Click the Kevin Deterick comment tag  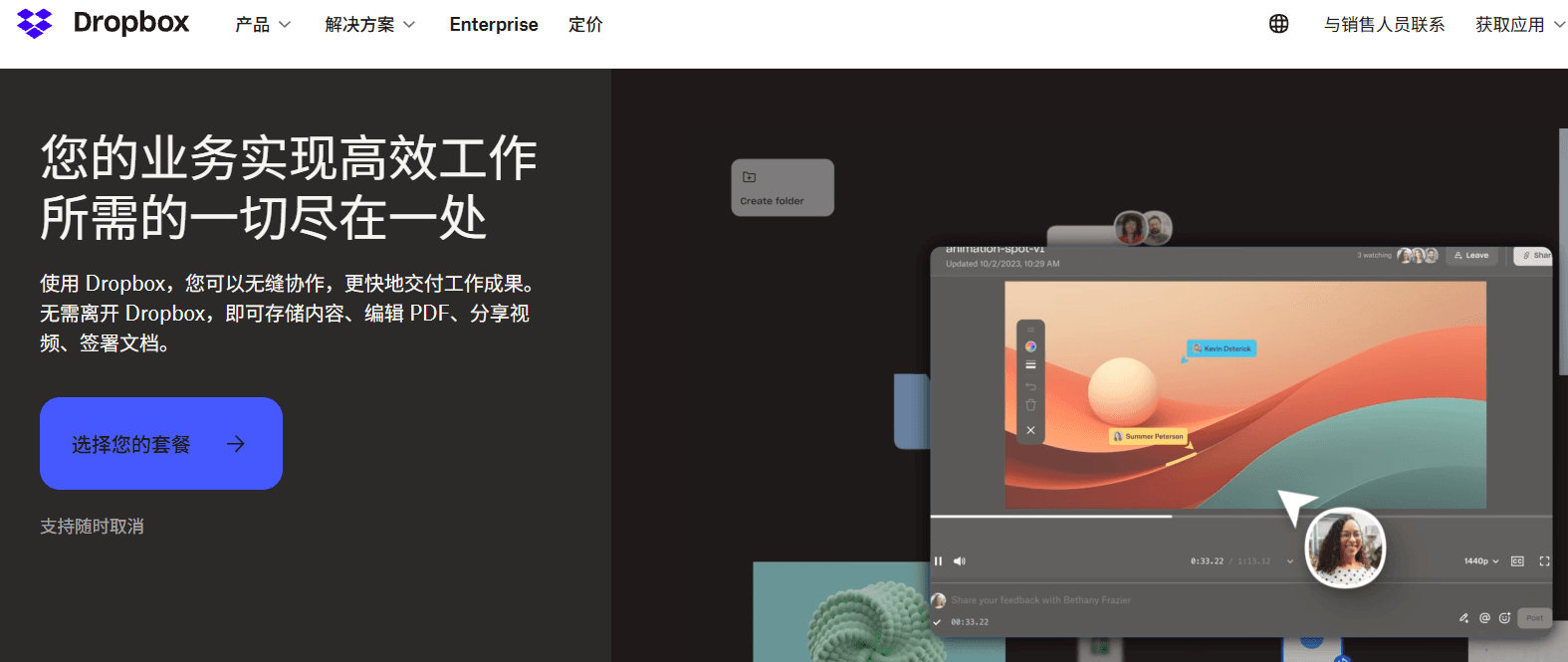(1222, 348)
